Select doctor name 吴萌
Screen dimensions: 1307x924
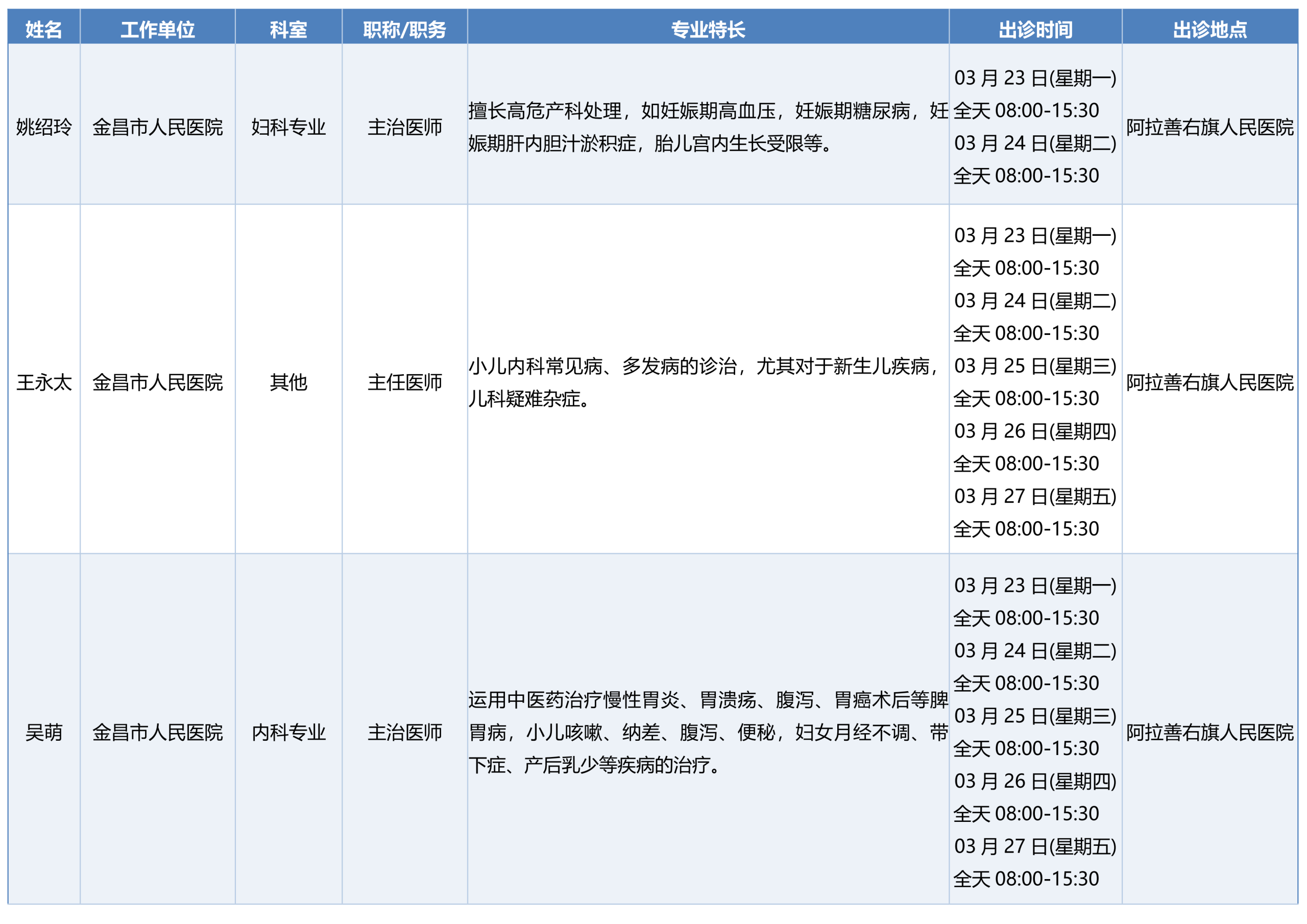point(44,732)
